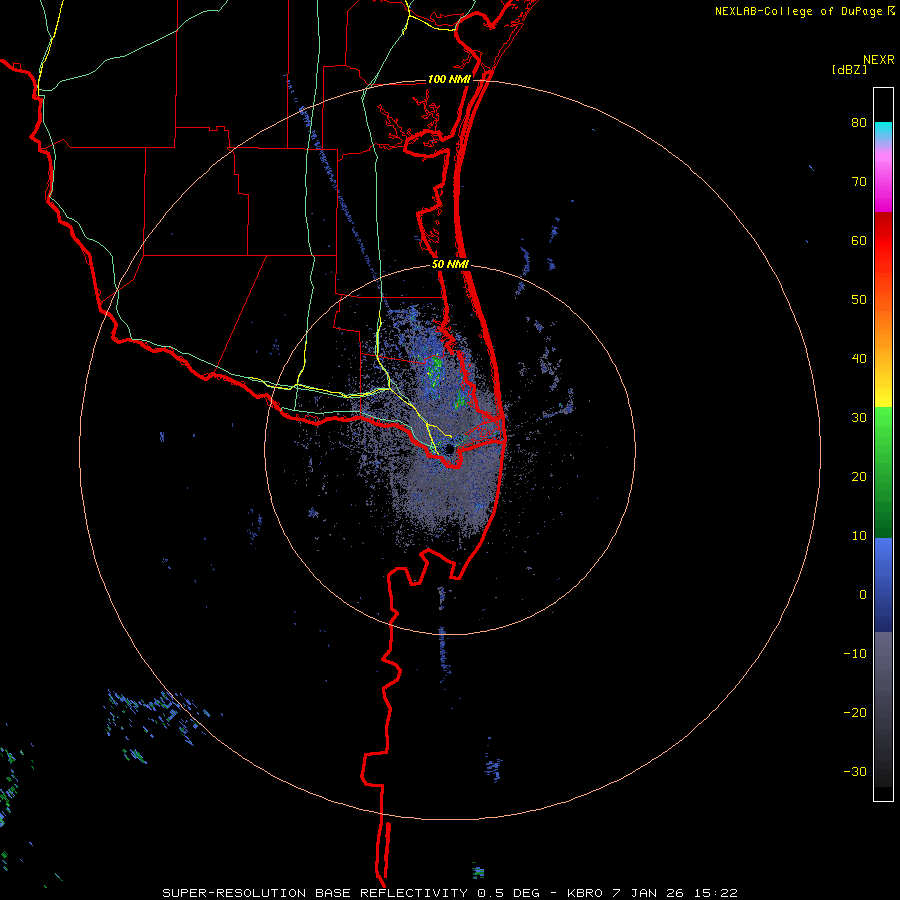This screenshot has width=900, height=900.
Task: Click the 10 value on dBZ scale
Action: click(859, 536)
